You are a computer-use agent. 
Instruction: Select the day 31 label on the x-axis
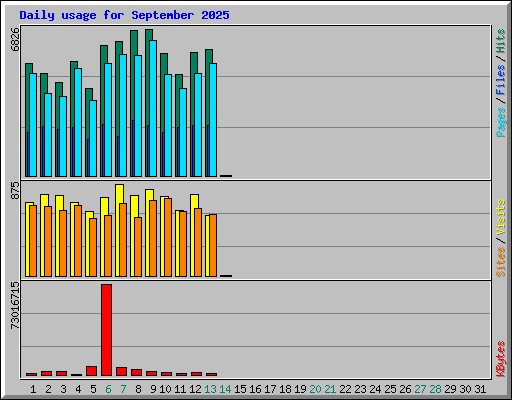tap(480, 389)
